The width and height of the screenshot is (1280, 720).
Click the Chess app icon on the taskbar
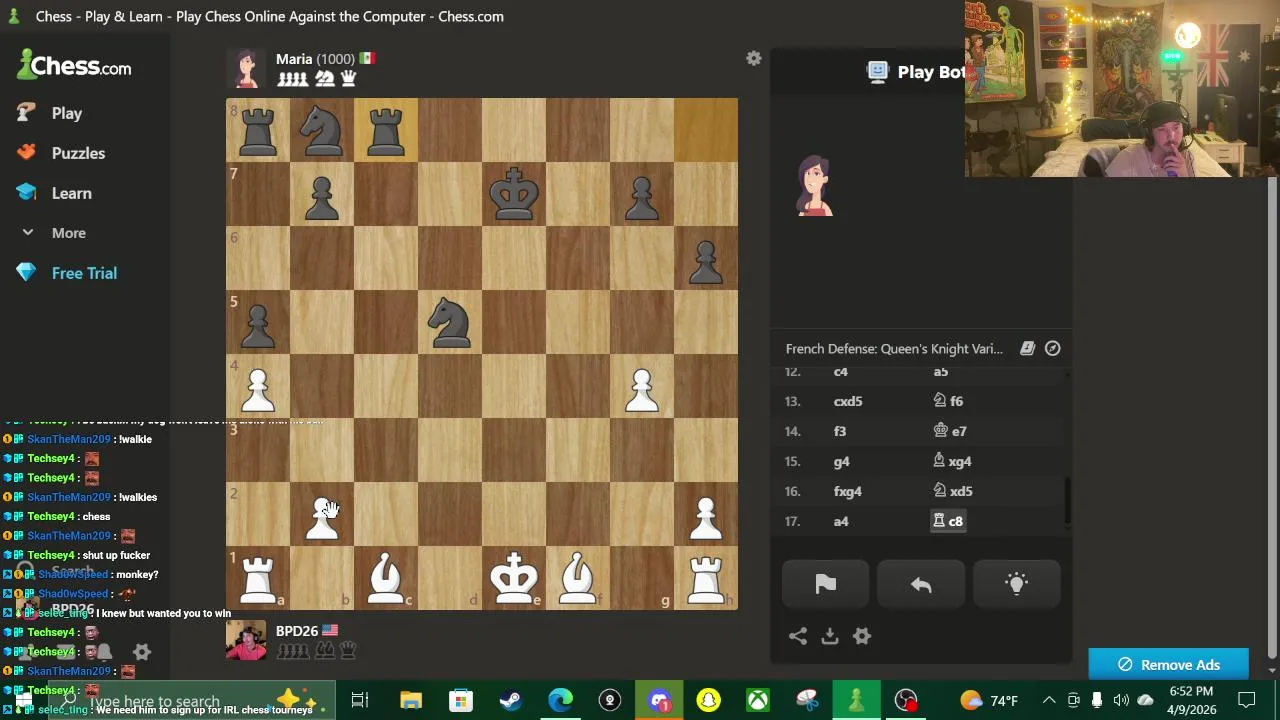point(856,700)
